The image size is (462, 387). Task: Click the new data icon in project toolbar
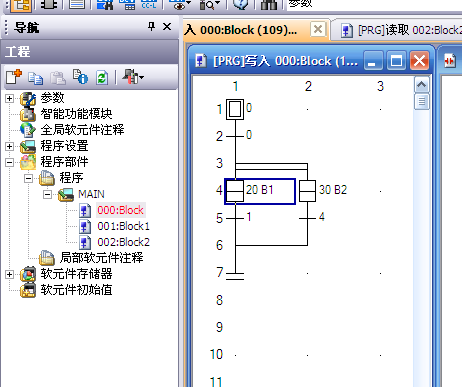click(14, 77)
